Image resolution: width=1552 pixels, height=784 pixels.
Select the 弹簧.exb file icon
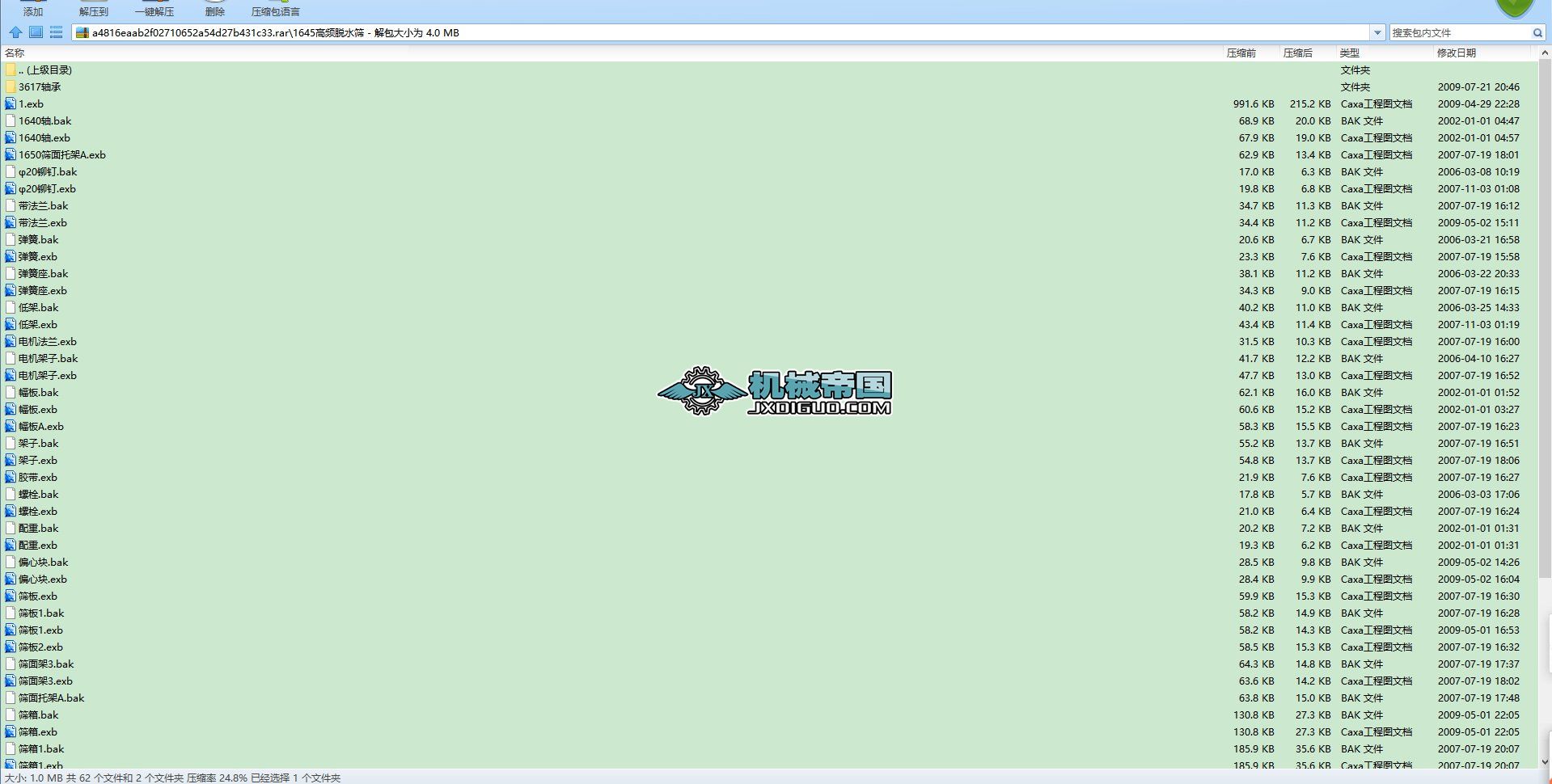11,256
